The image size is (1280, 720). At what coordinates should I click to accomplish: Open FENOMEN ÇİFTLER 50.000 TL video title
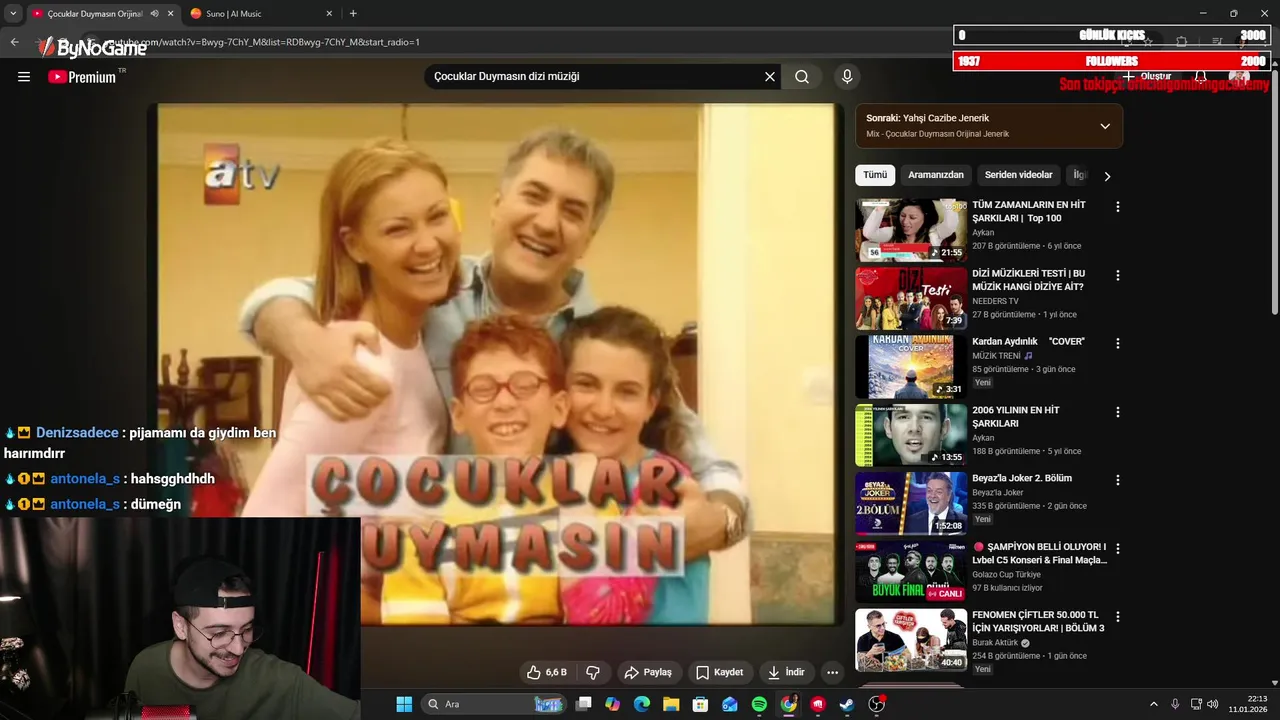(1038, 621)
